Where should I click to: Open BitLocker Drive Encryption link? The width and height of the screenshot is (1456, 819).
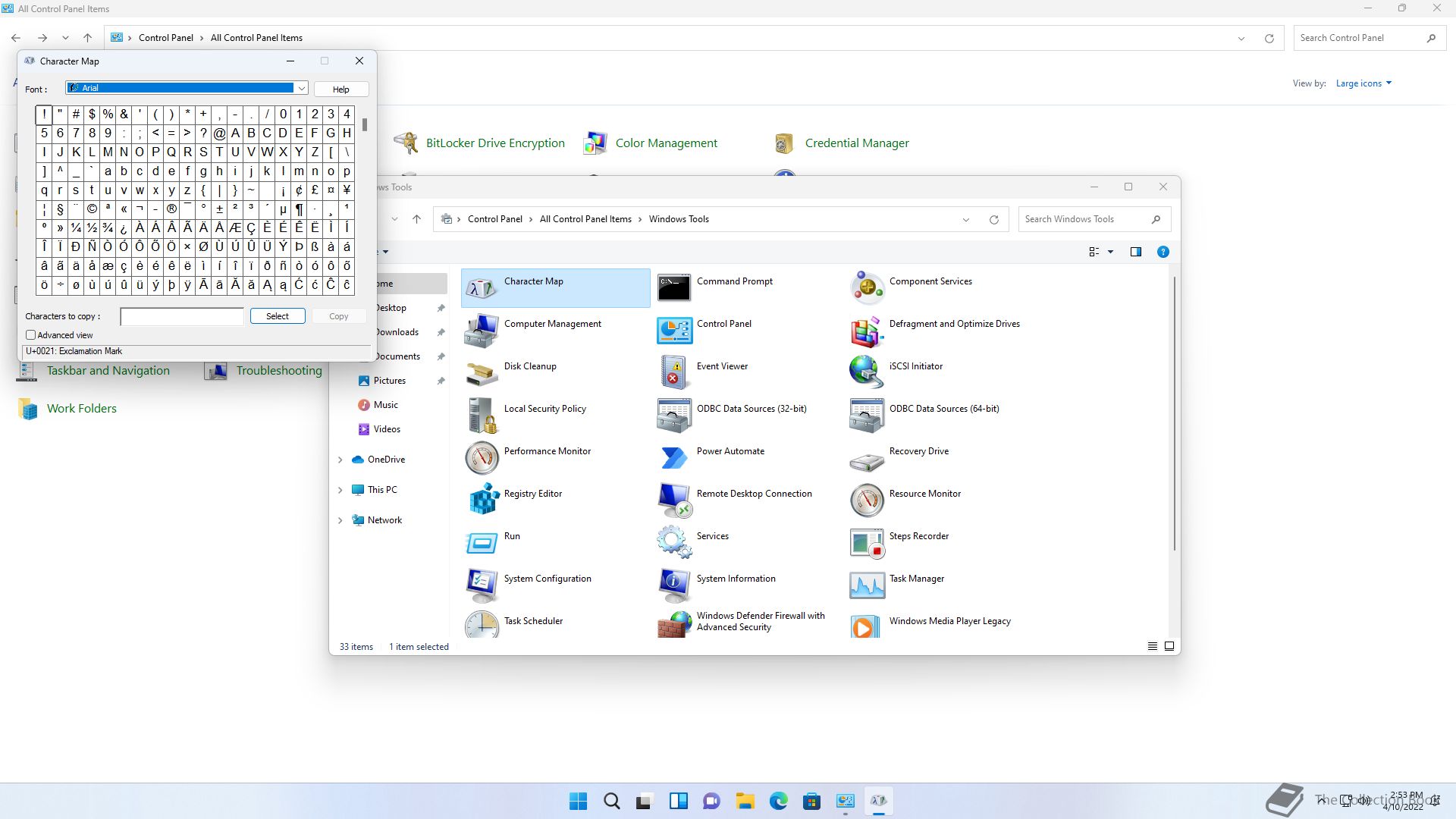click(495, 143)
